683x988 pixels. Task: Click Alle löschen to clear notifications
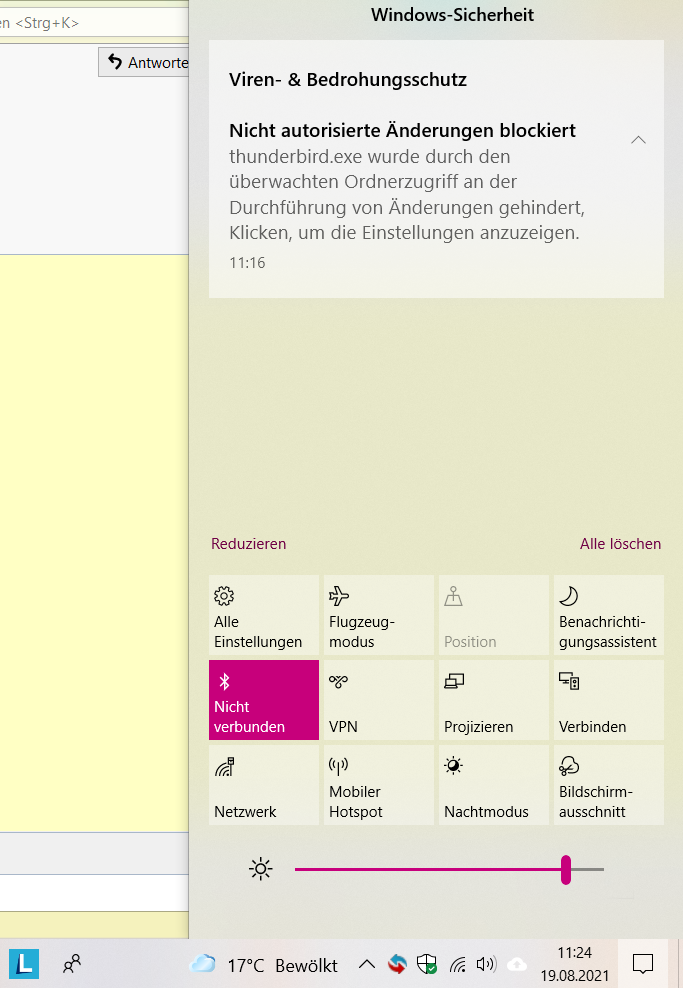(x=620, y=544)
